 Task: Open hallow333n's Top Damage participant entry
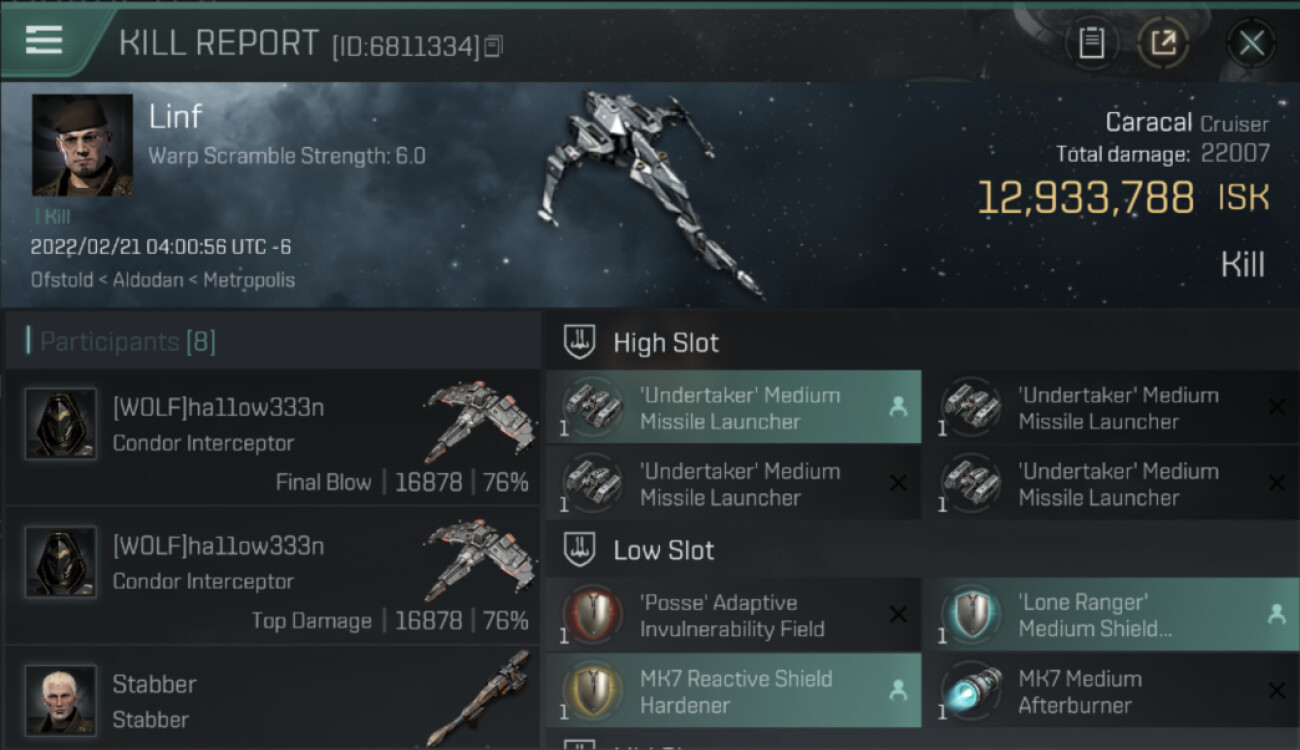pos(272,575)
